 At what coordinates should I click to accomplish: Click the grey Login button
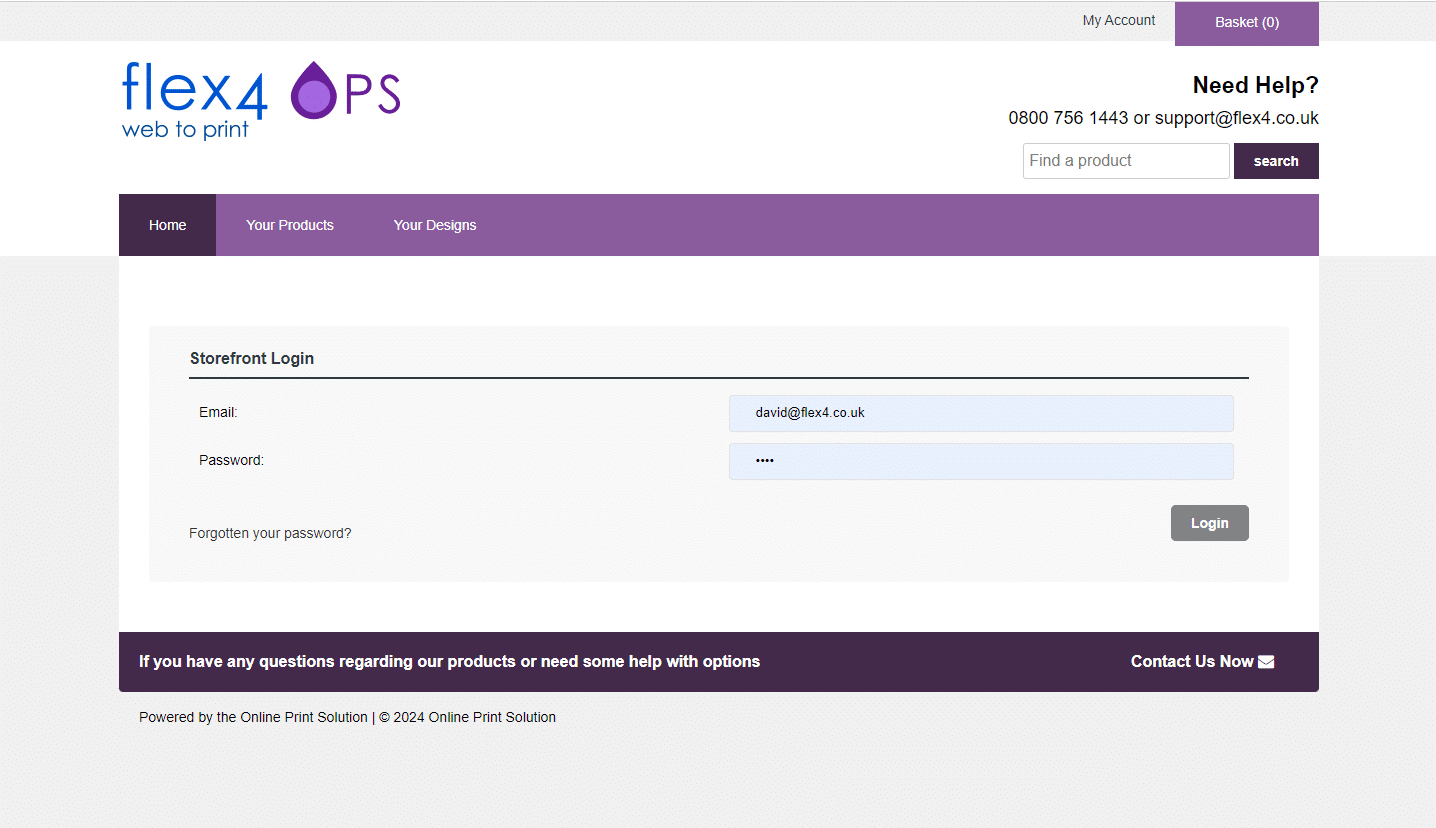[1210, 523]
